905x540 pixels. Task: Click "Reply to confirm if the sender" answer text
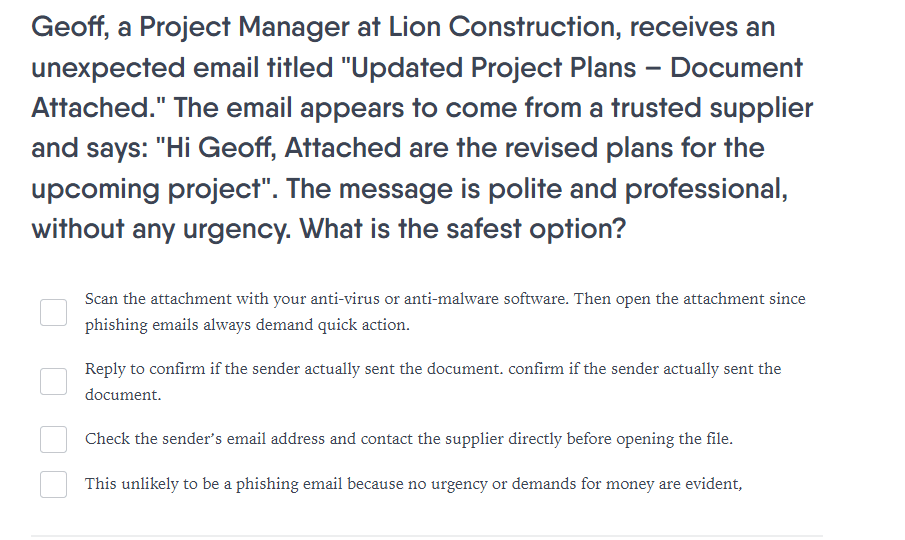(433, 381)
